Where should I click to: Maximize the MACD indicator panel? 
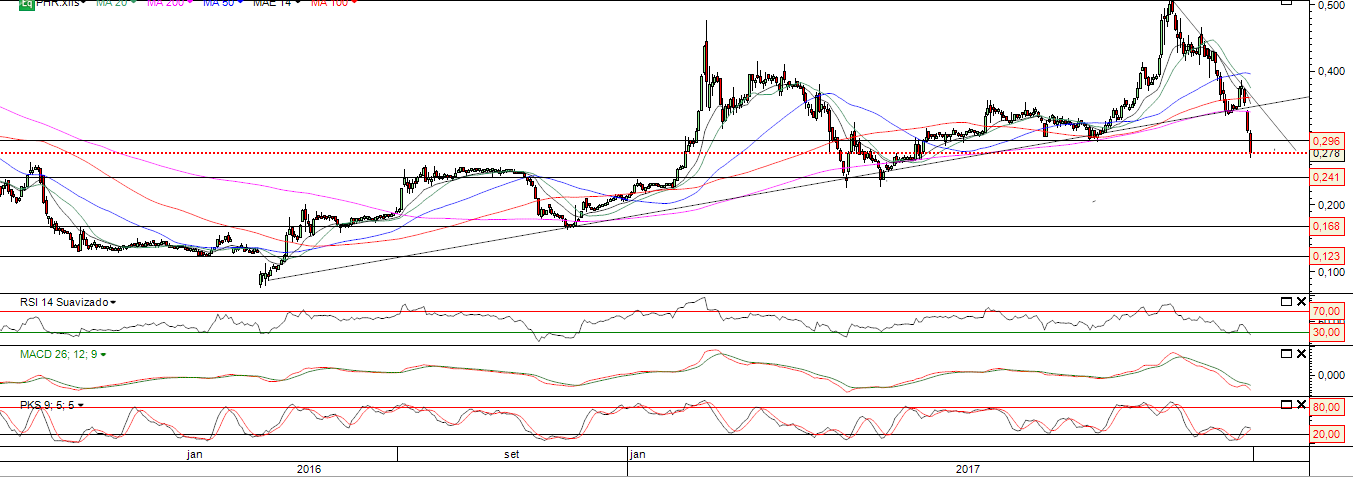click(x=1286, y=353)
